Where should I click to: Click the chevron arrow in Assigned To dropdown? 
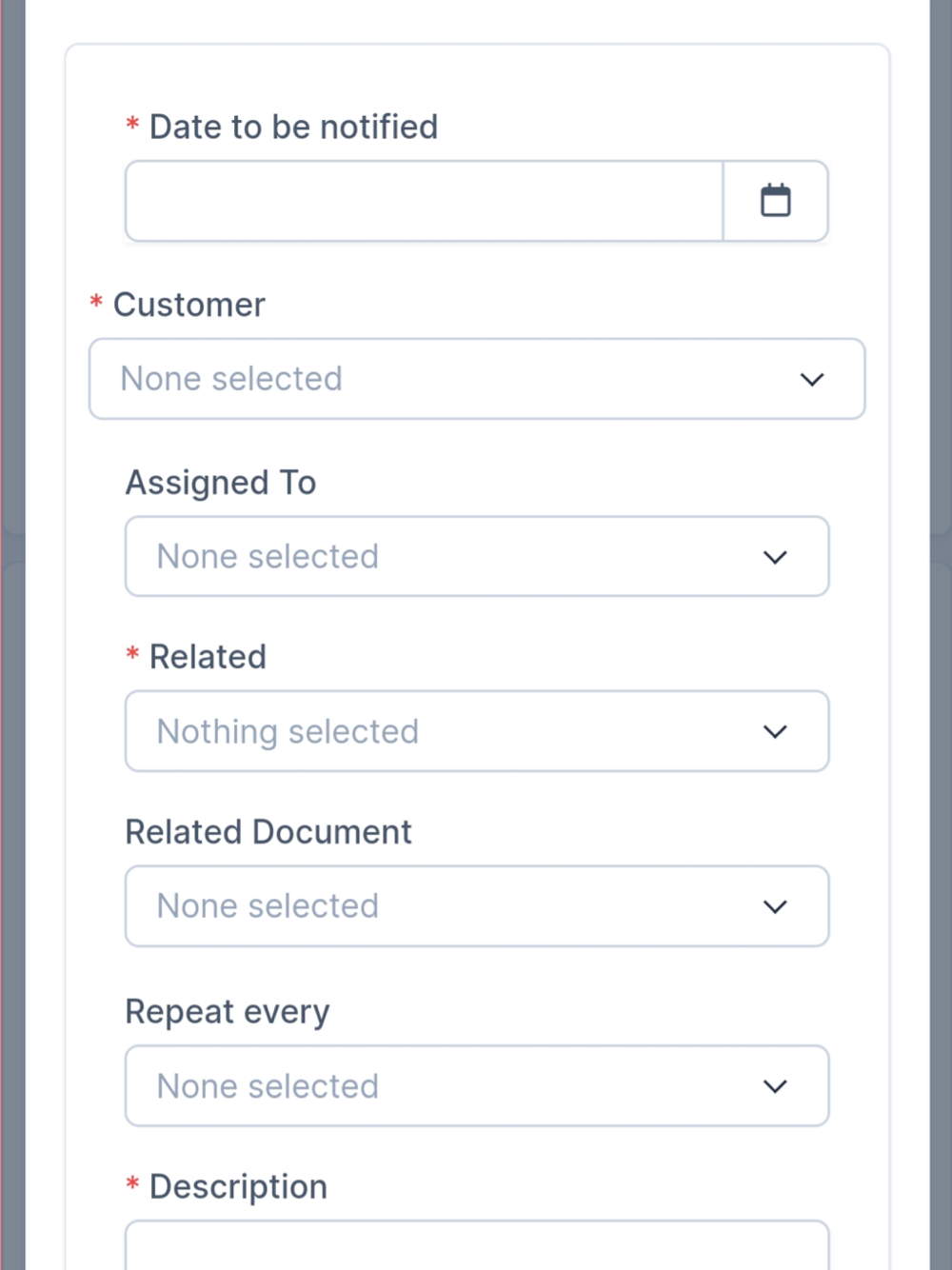(775, 557)
